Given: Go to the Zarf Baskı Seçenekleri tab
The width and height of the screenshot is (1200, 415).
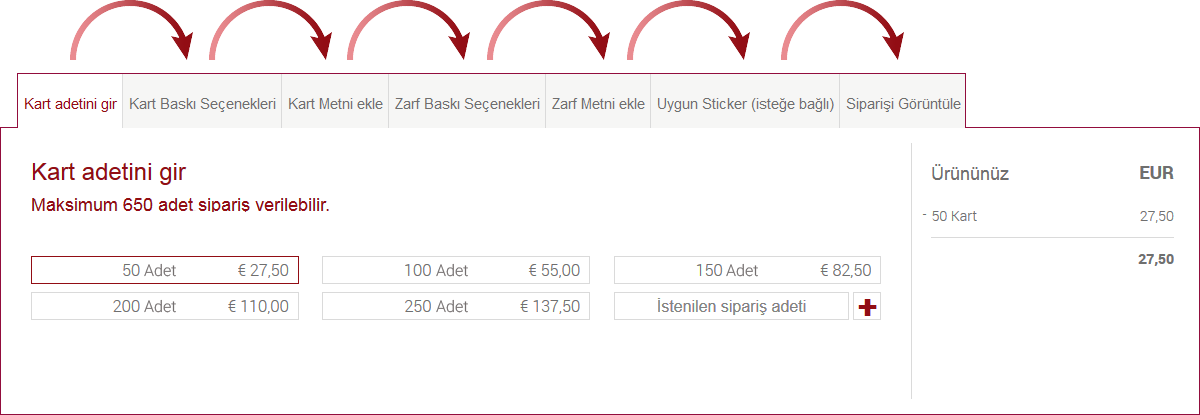Looking at the screenshot, I should 467,104.
